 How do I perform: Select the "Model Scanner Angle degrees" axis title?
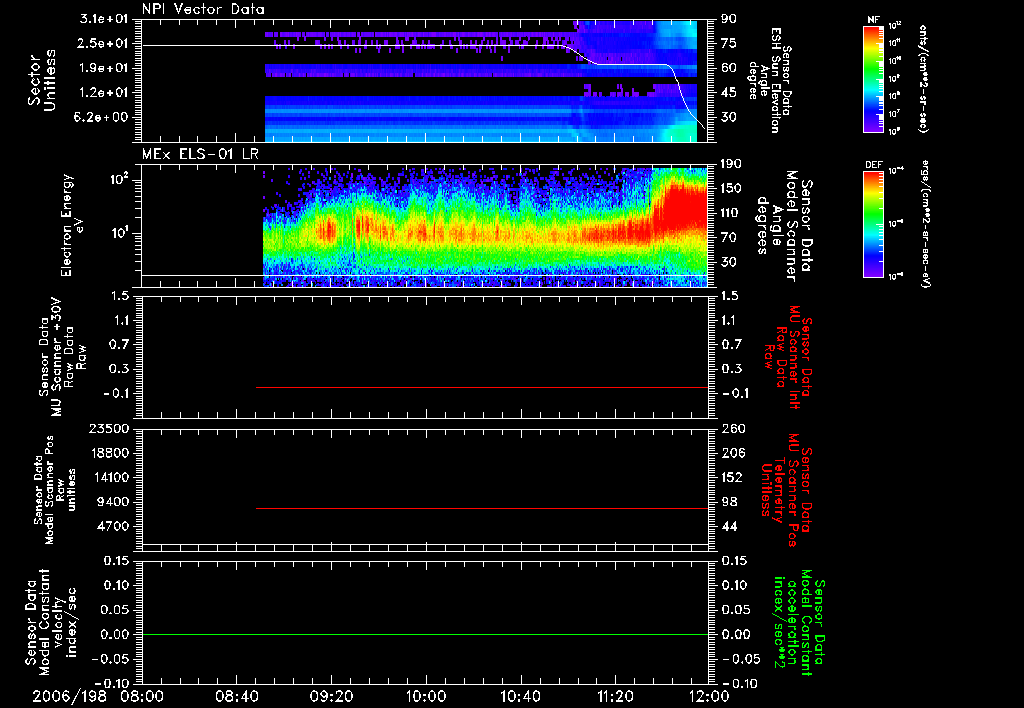[x=776, y=225]
